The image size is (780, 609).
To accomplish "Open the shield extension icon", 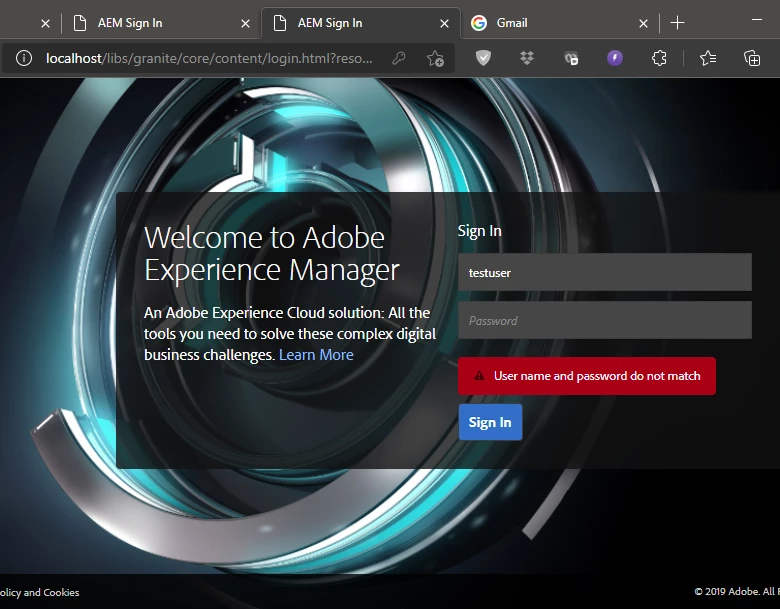I will coord(483,58).
